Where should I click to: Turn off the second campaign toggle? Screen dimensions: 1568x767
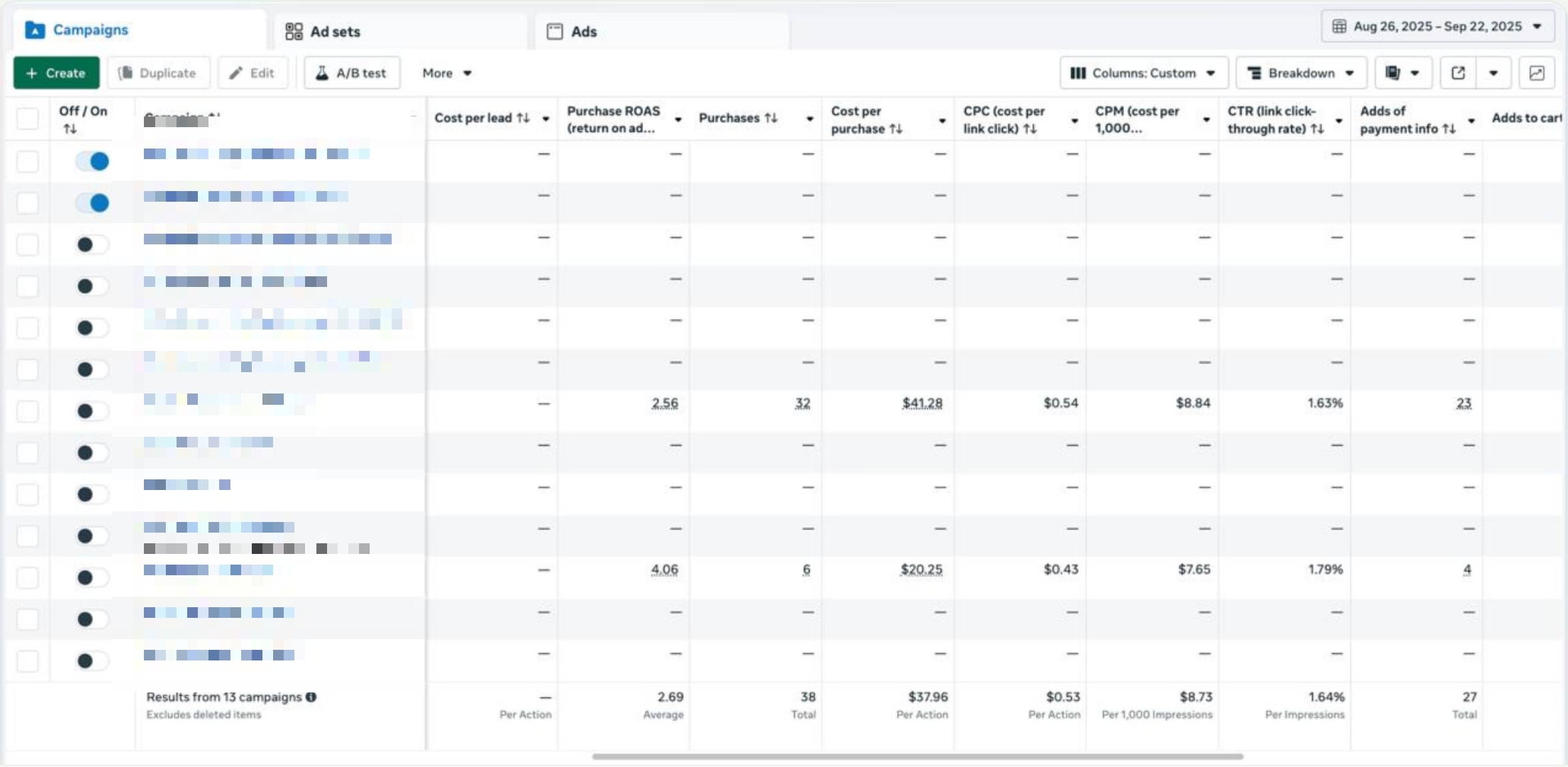click(92, 203)
